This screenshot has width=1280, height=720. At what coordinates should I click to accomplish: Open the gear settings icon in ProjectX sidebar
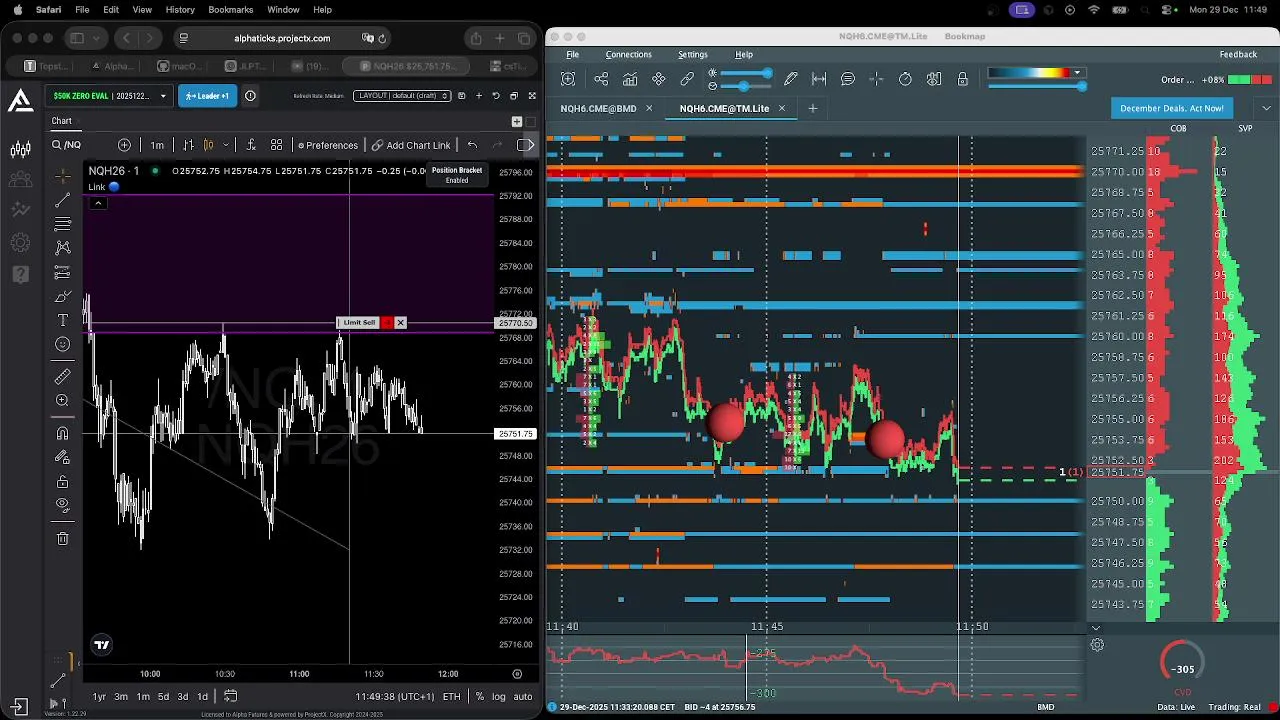pos(20,242)
